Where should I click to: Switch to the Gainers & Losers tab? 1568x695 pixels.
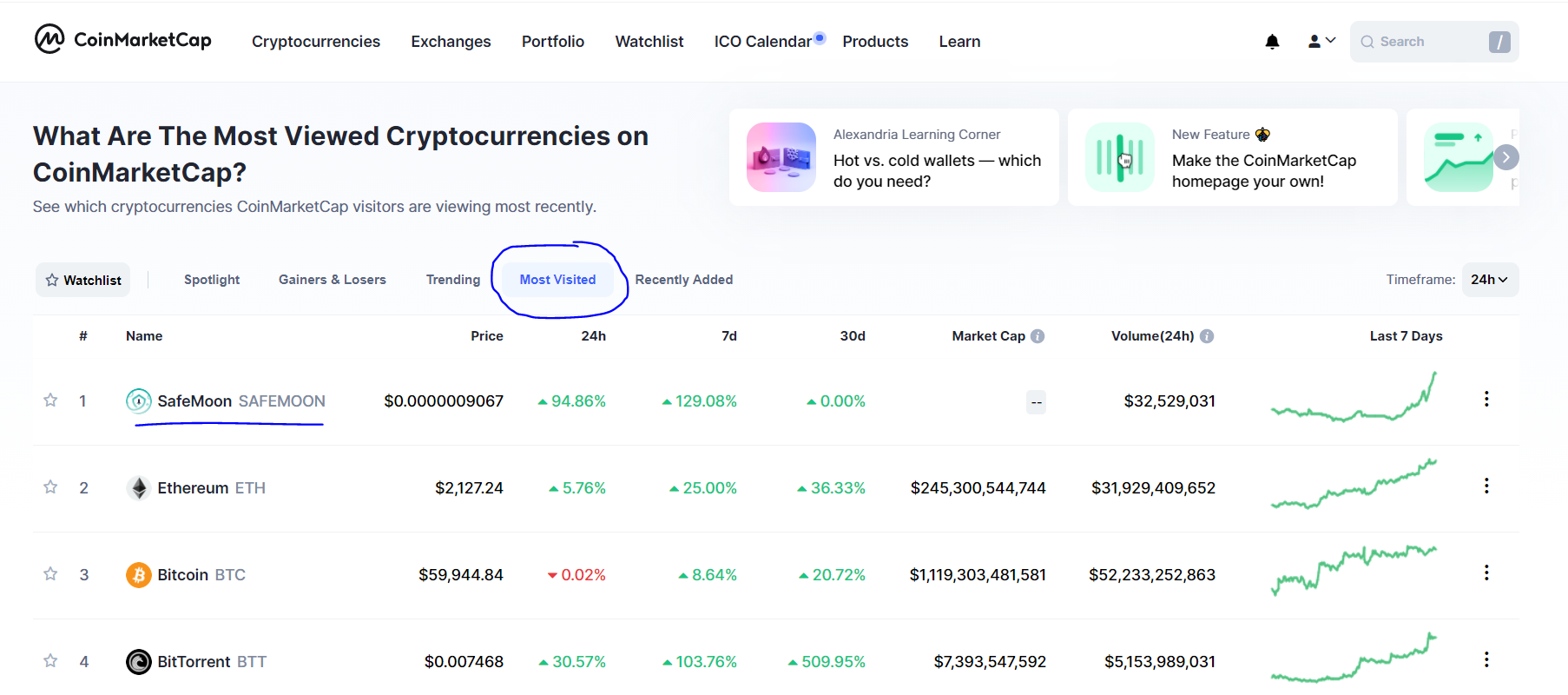[333, 280]
